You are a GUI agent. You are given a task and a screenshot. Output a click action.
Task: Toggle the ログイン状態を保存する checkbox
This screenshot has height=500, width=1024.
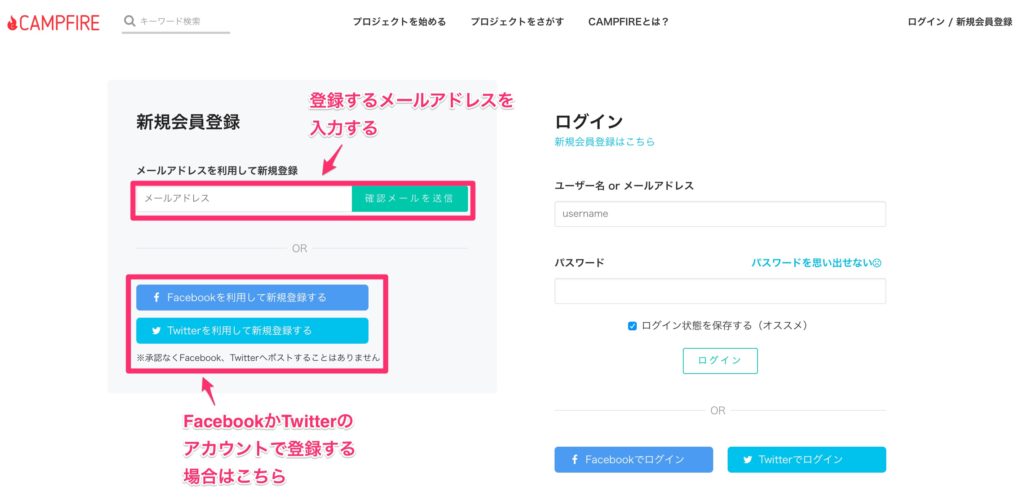point(632,326)
